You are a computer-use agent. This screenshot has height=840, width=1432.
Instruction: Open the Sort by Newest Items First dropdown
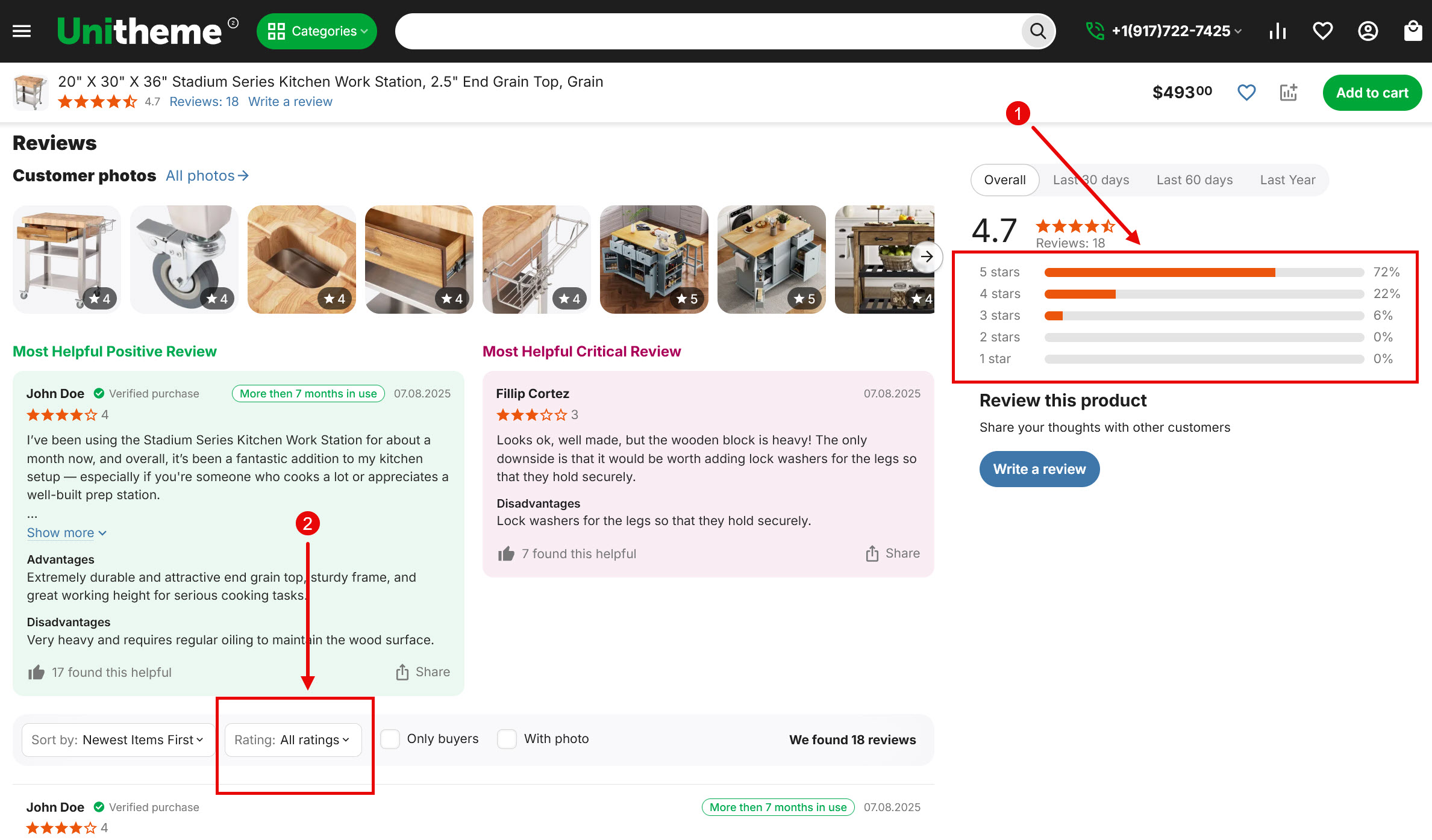pos(117,739)
